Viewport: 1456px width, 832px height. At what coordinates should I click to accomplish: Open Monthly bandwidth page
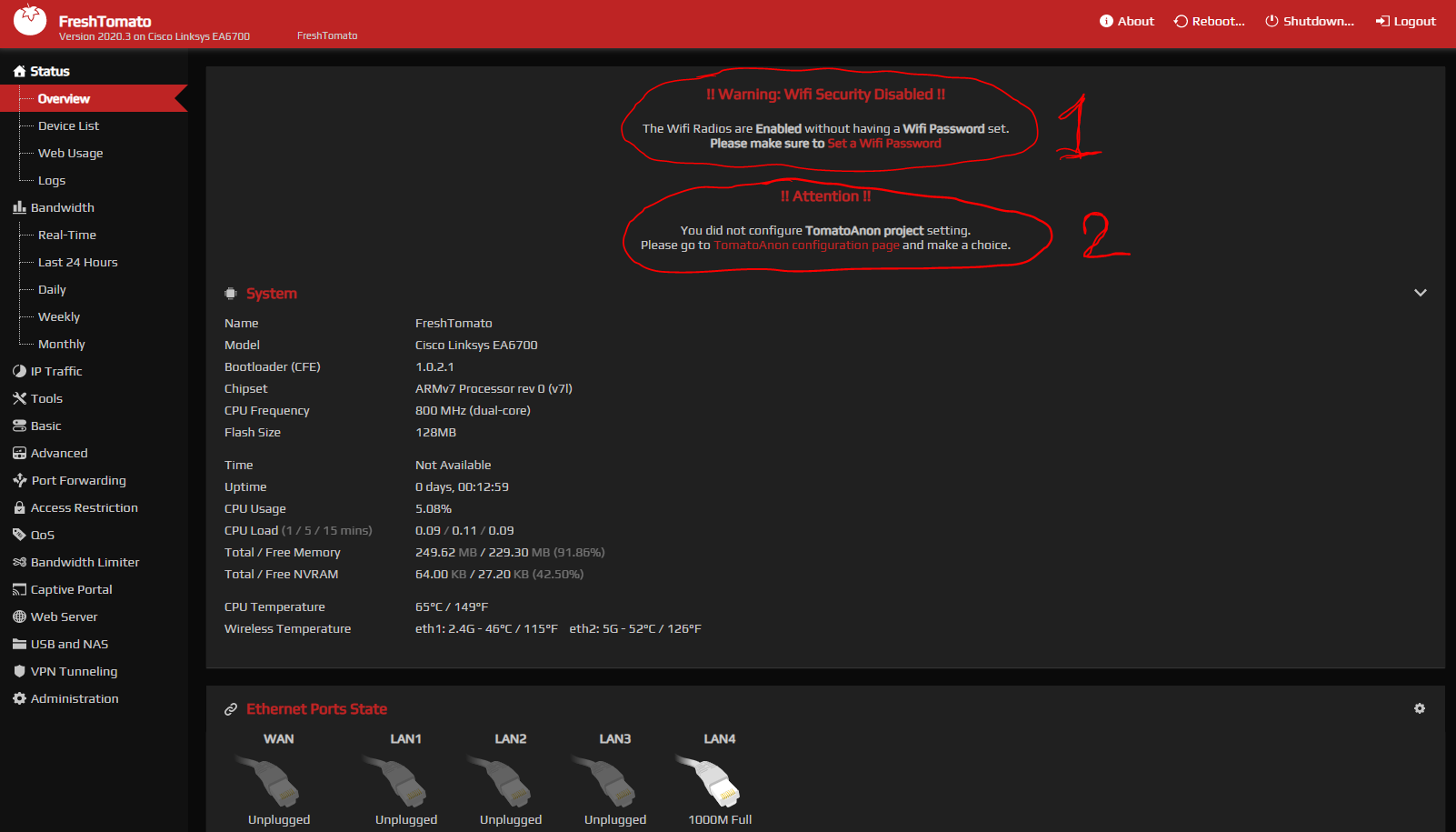point(61,344)
